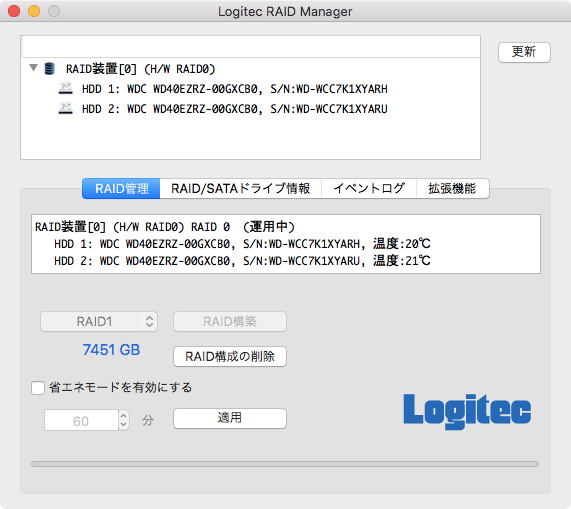
Task: Click the RAID構成の削除 button
Action: [230, 356]
